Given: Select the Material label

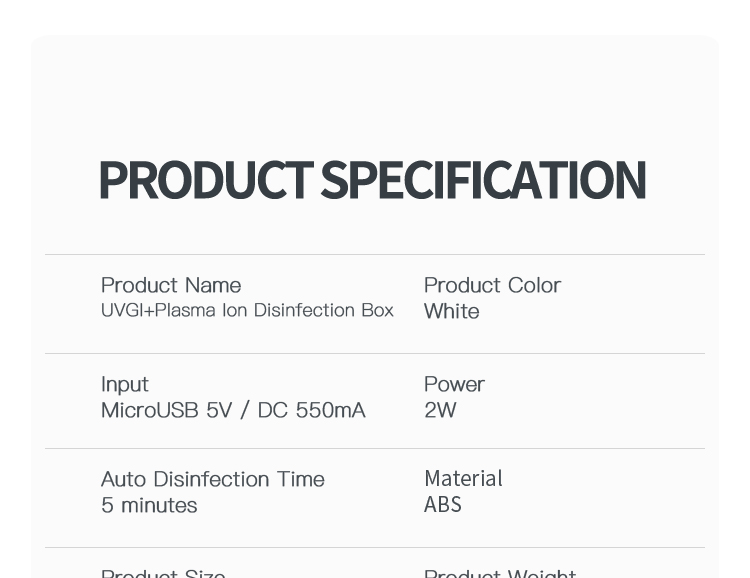Looking at the screenshot, I should pos(463,479).
